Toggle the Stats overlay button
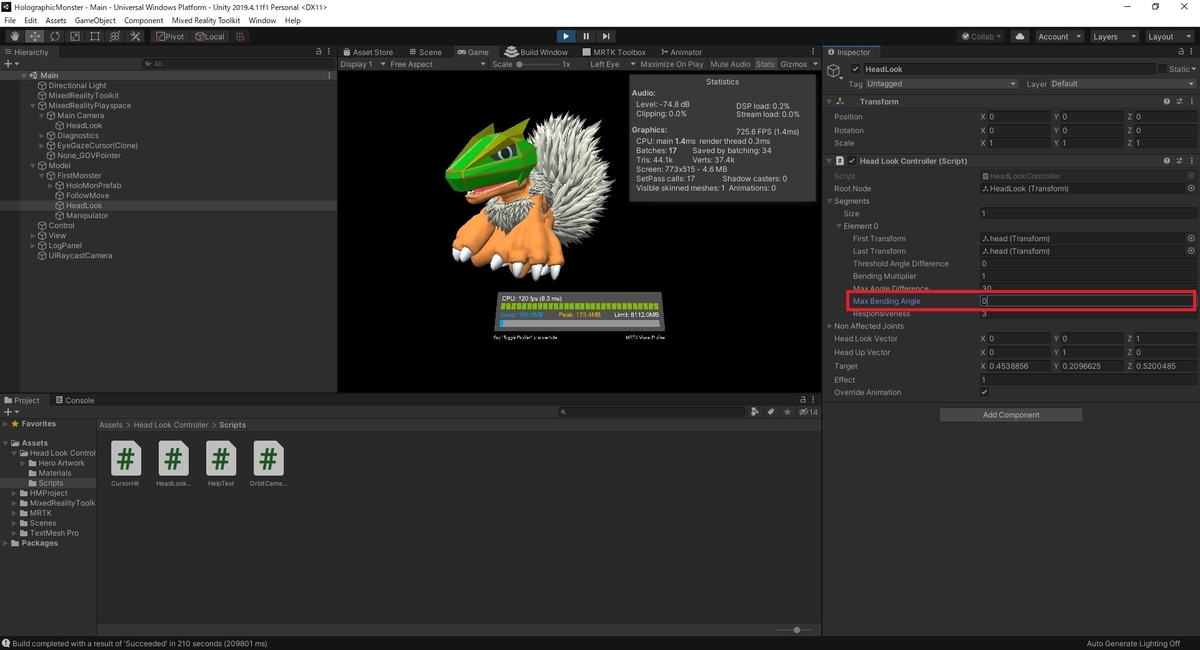This screenshot has width=1200, height=650. click(x=765, y=64)
